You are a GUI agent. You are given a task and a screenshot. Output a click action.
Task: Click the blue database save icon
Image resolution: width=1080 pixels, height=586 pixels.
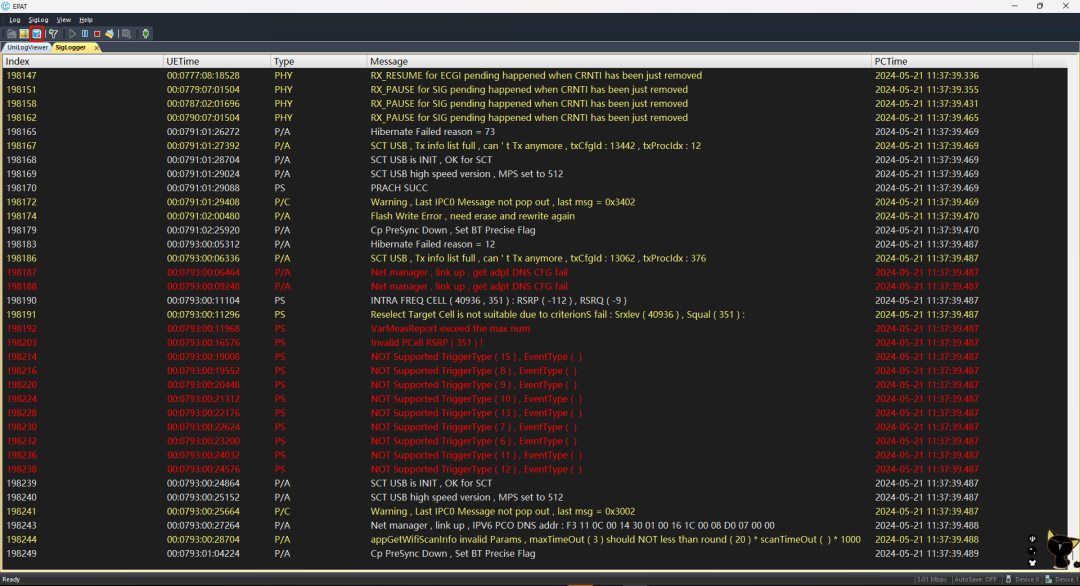(x=37, y=34)
